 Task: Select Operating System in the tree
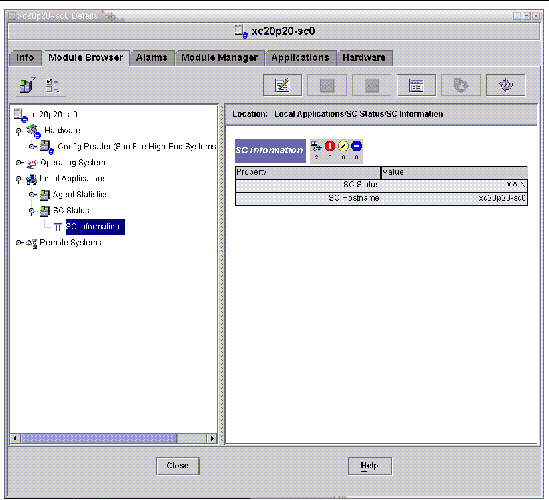[73, 162]
